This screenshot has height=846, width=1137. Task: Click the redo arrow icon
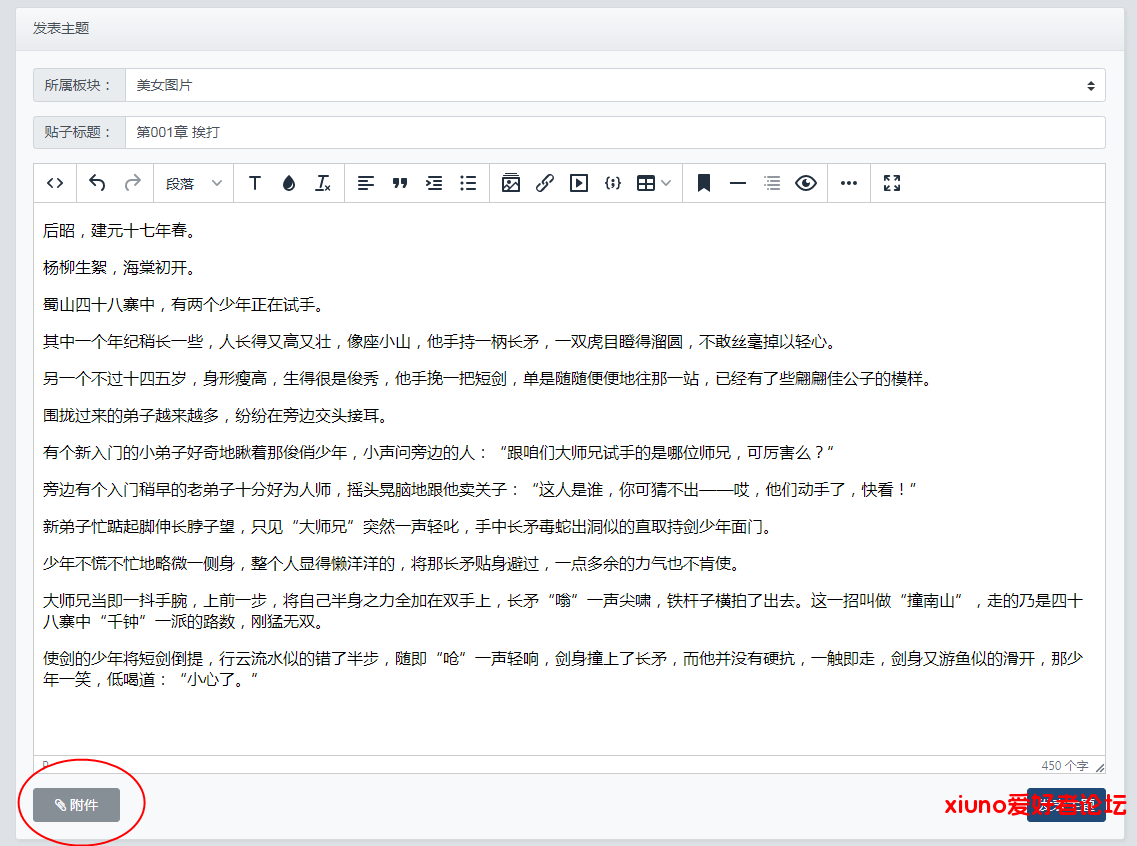click(x=132, y=183)
